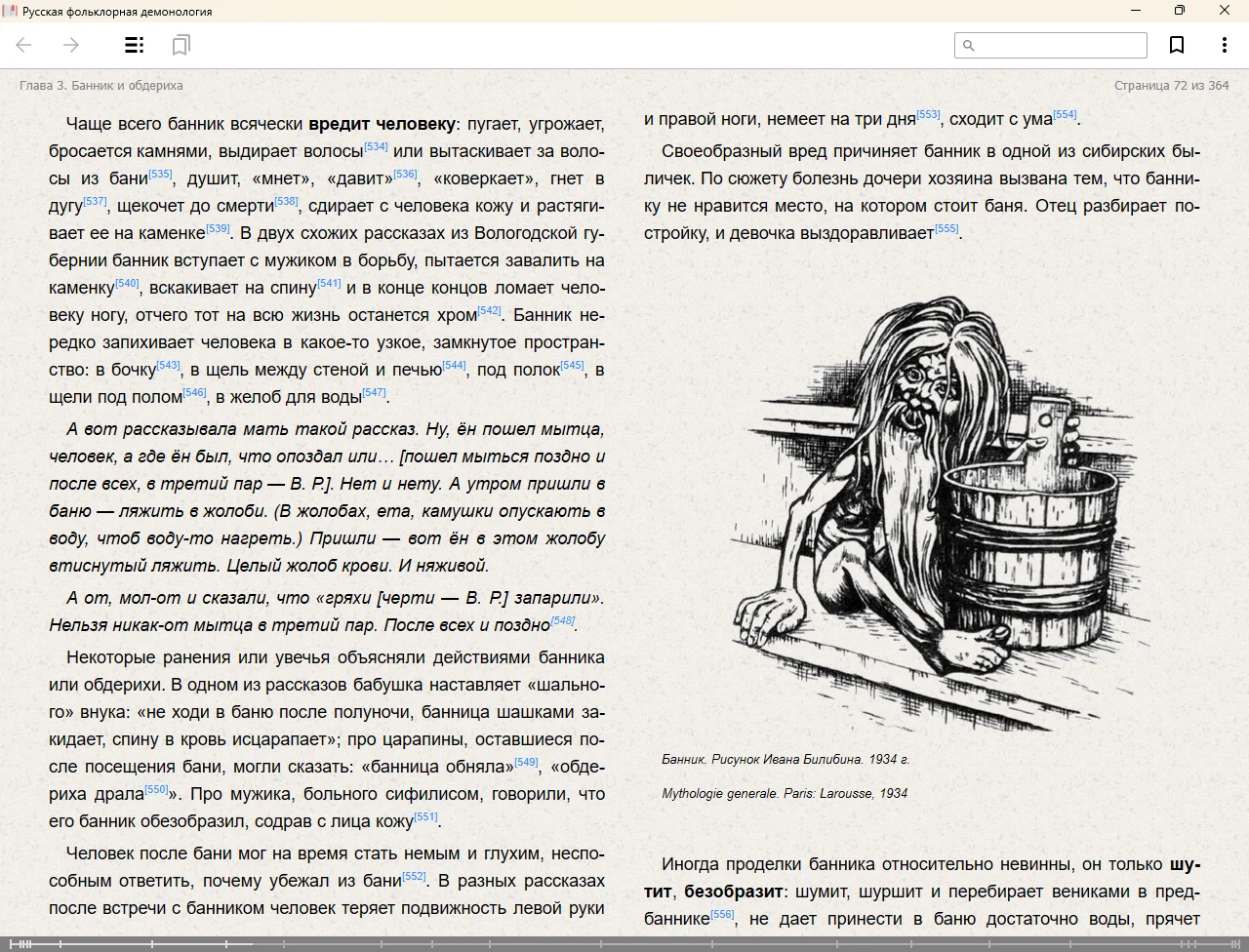Open the table of contents list
The width and height of the screenshot is (1249, 952).
(135, 45)
